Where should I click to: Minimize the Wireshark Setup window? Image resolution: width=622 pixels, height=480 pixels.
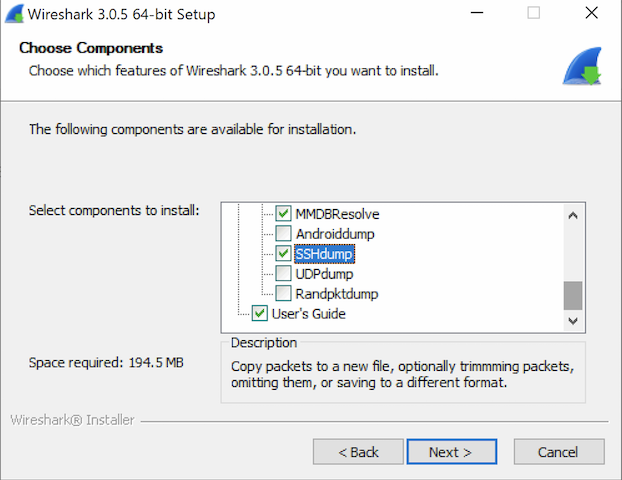tap(477, 13)
